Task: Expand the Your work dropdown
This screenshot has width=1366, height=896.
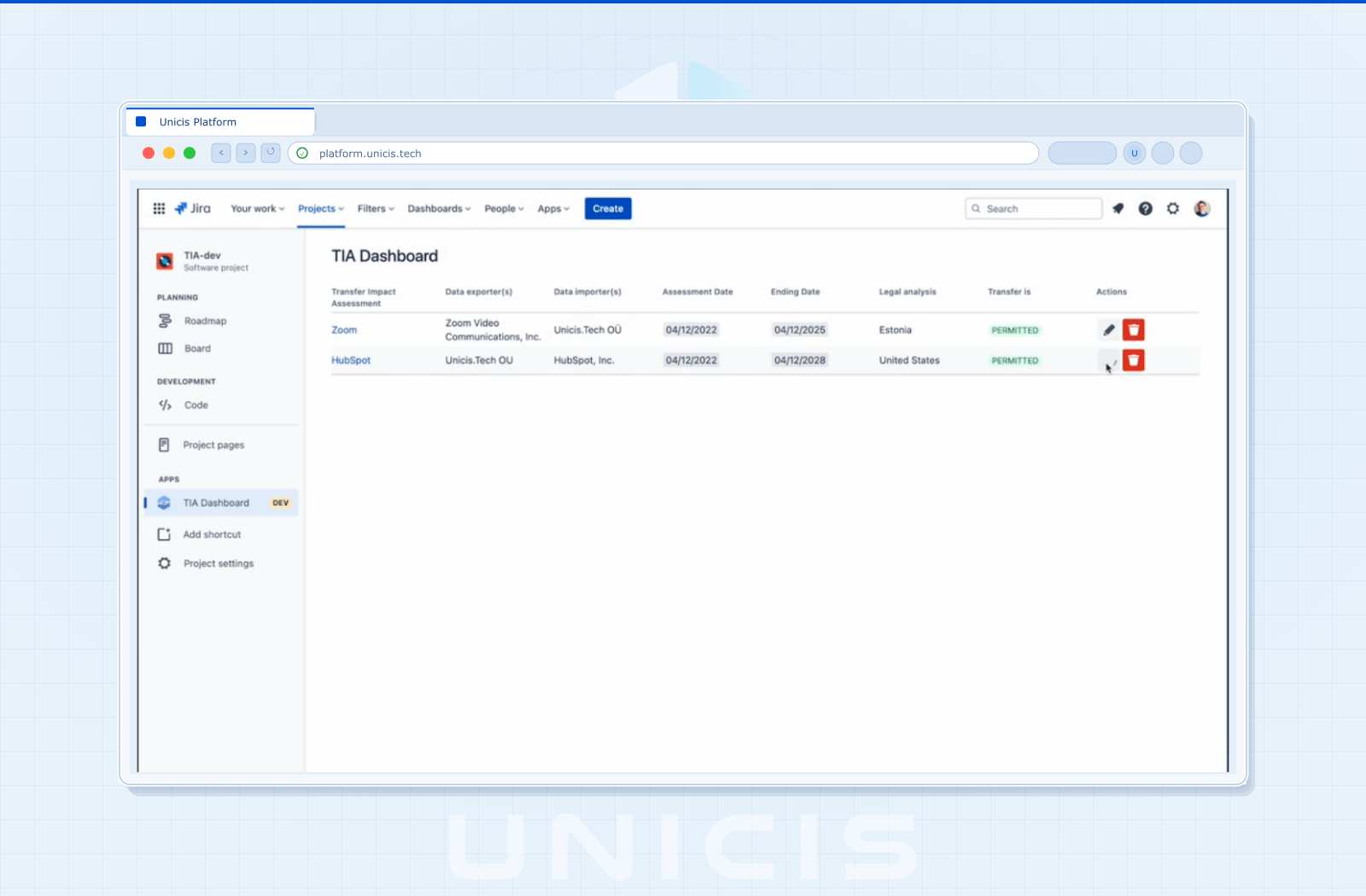Action: click(x=258, y=208)
